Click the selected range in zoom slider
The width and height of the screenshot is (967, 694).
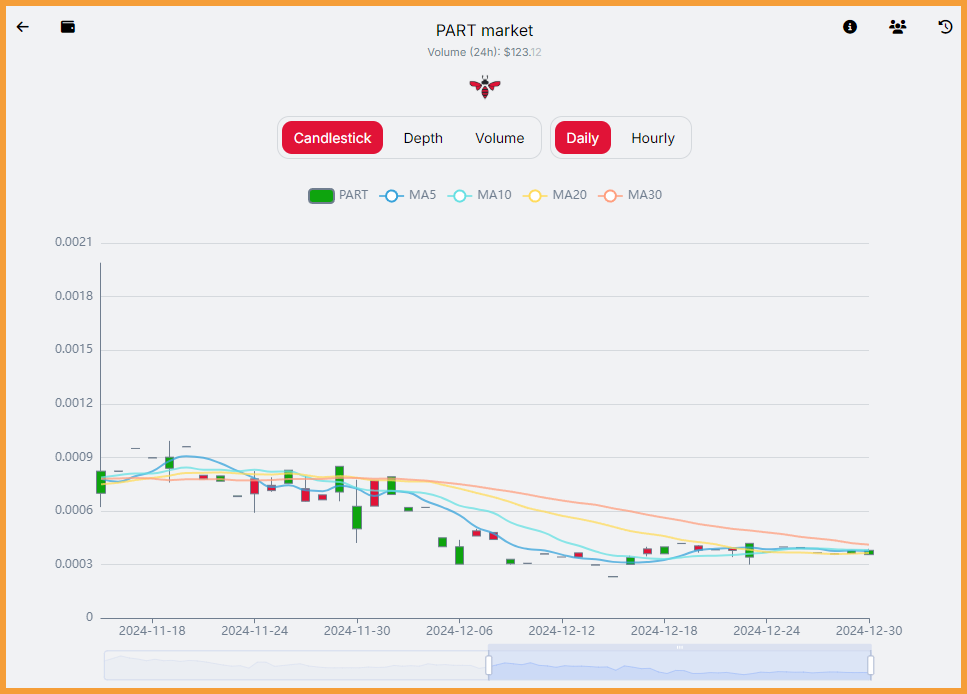pos(680,666)
